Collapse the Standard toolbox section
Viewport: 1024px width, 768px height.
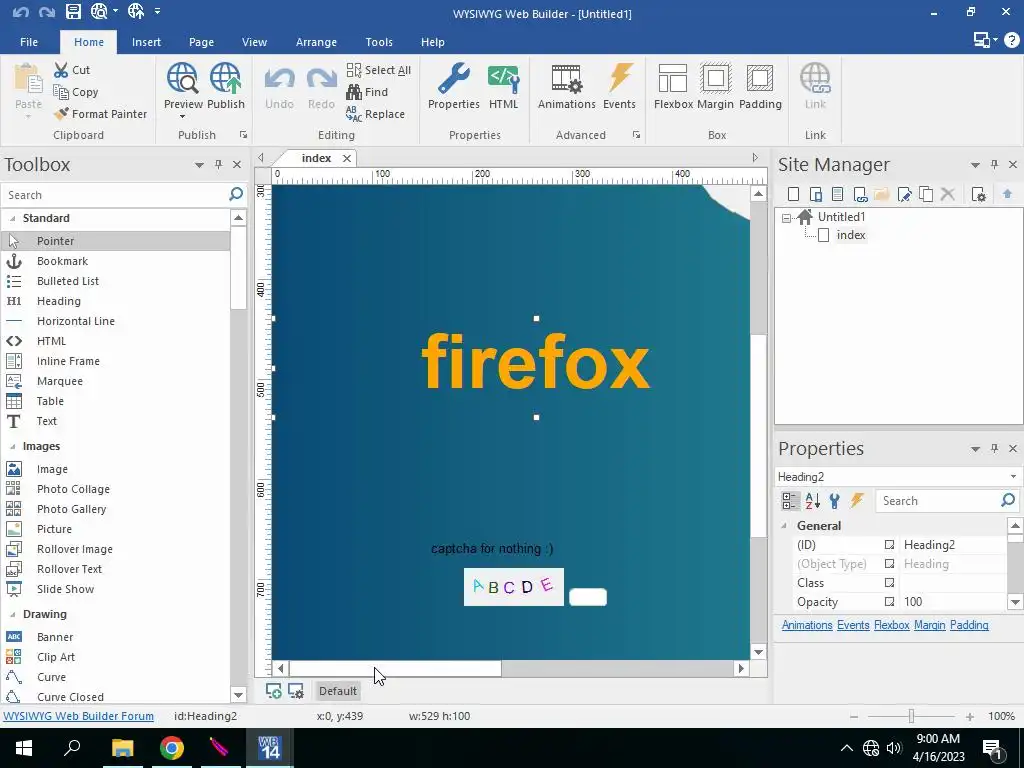(12, 218)
